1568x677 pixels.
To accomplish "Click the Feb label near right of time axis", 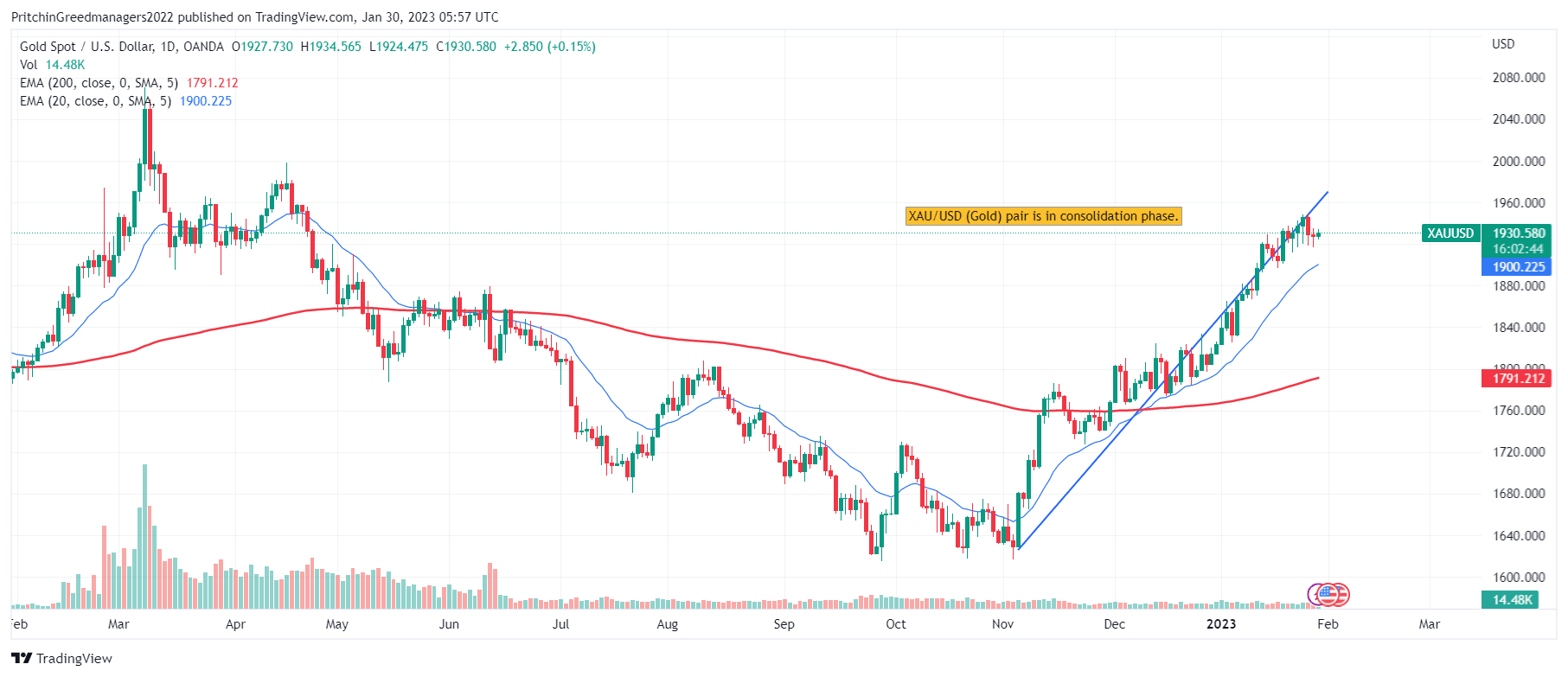I will tap(1328, 624).
